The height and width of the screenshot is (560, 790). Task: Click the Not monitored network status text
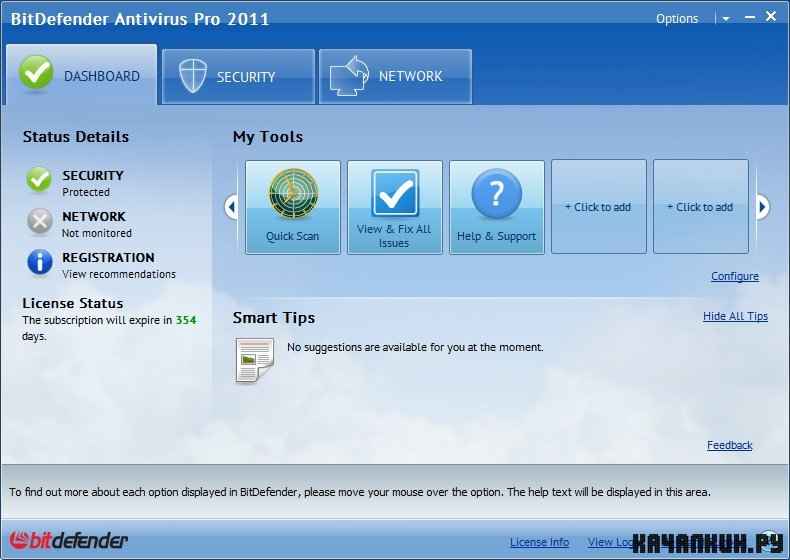tap(97, 233)
